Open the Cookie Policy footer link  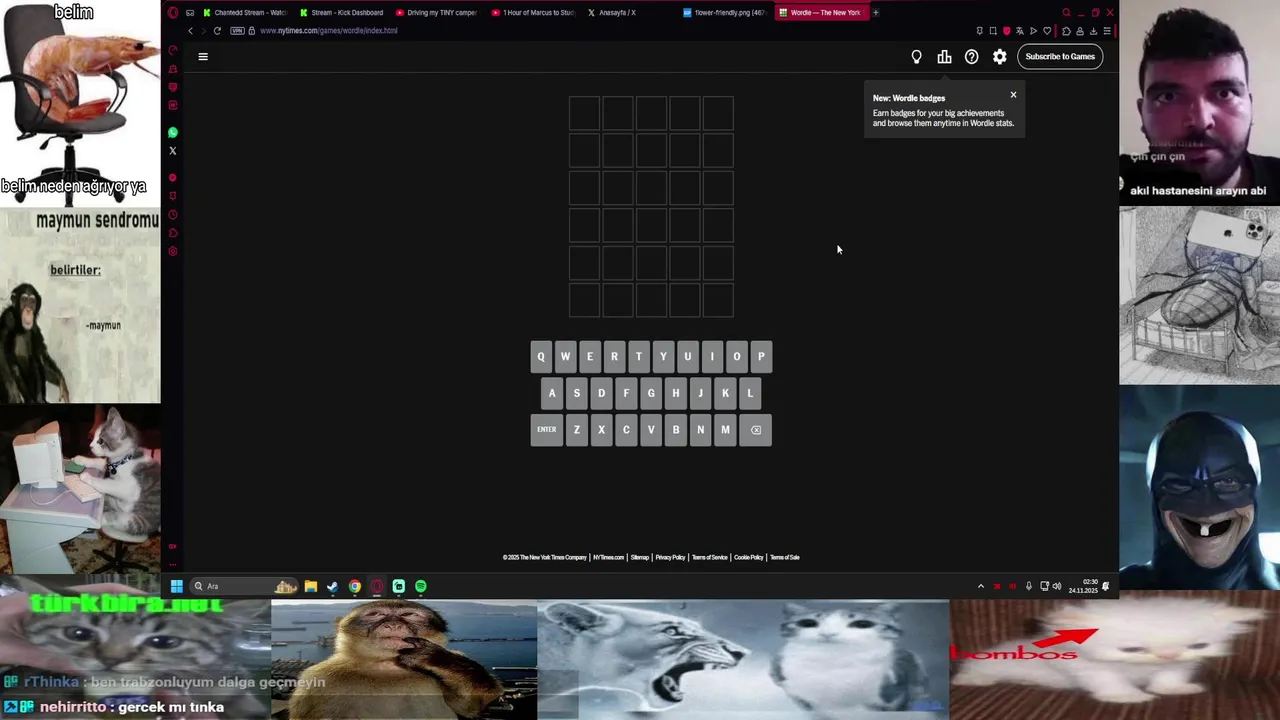pos(748,557)
